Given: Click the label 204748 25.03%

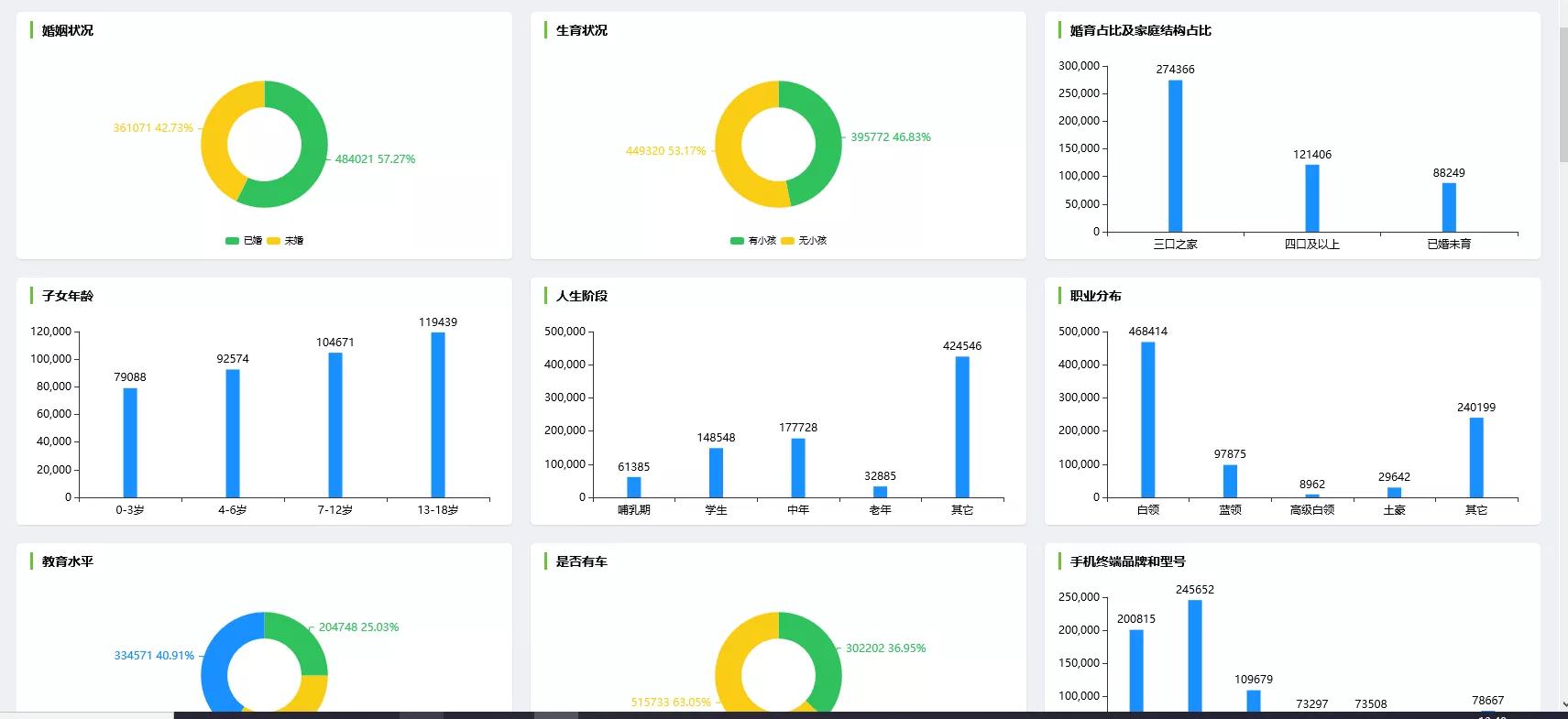Looking at the screenshot, I should [x=359, y=627].
